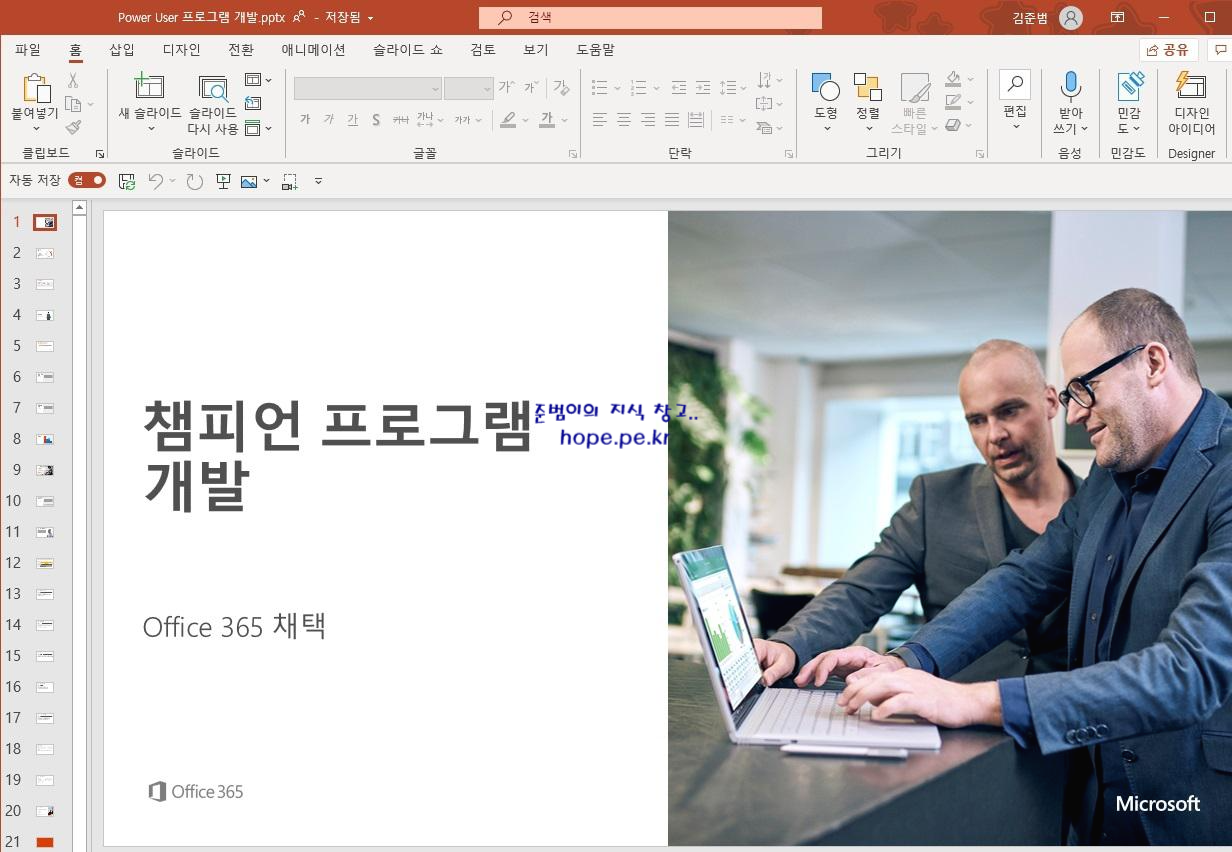
Task: Click the Cut scissors icon
Action: tap(73, 81)
